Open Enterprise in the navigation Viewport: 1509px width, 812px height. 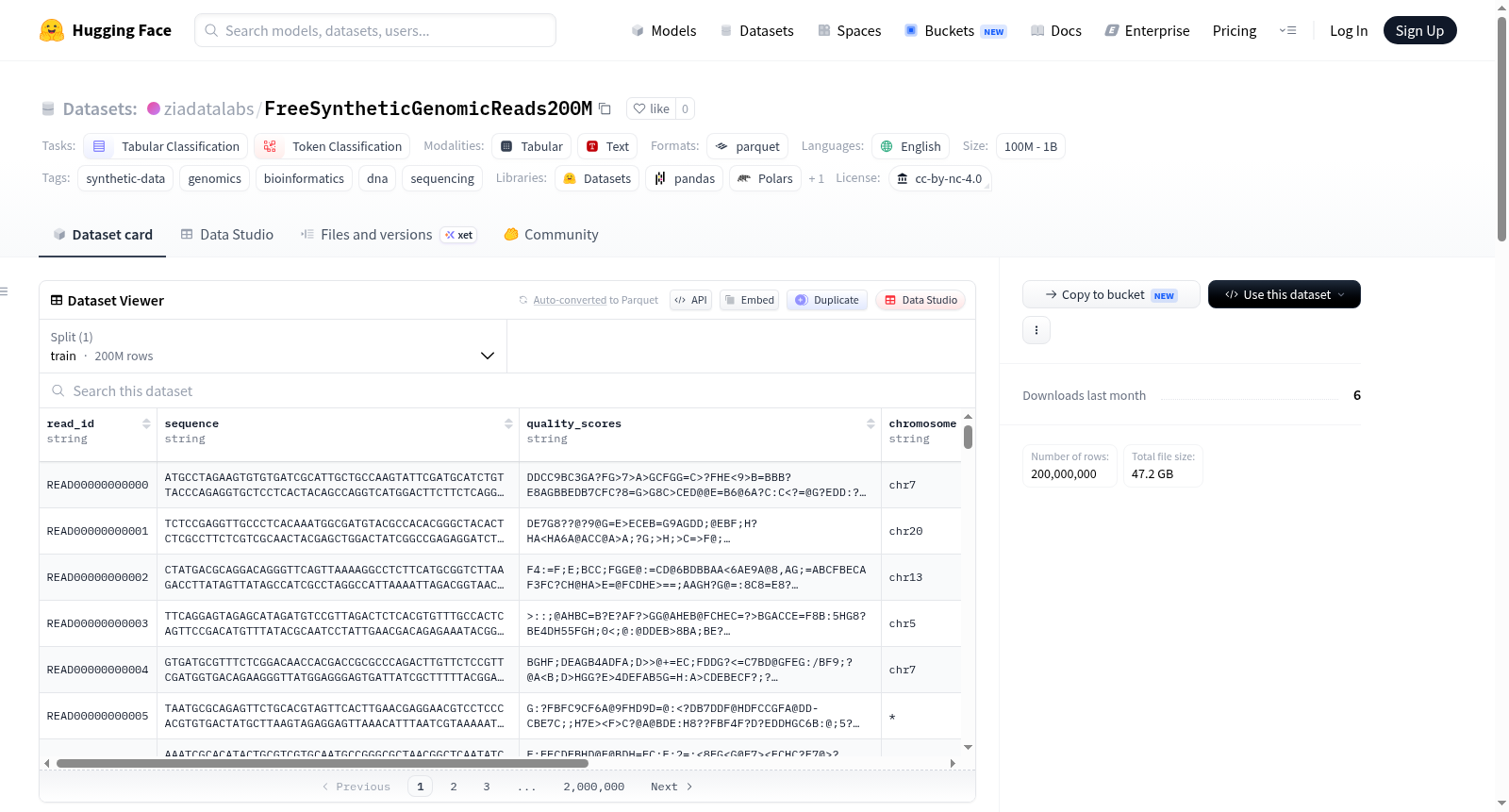point(1147,30)
